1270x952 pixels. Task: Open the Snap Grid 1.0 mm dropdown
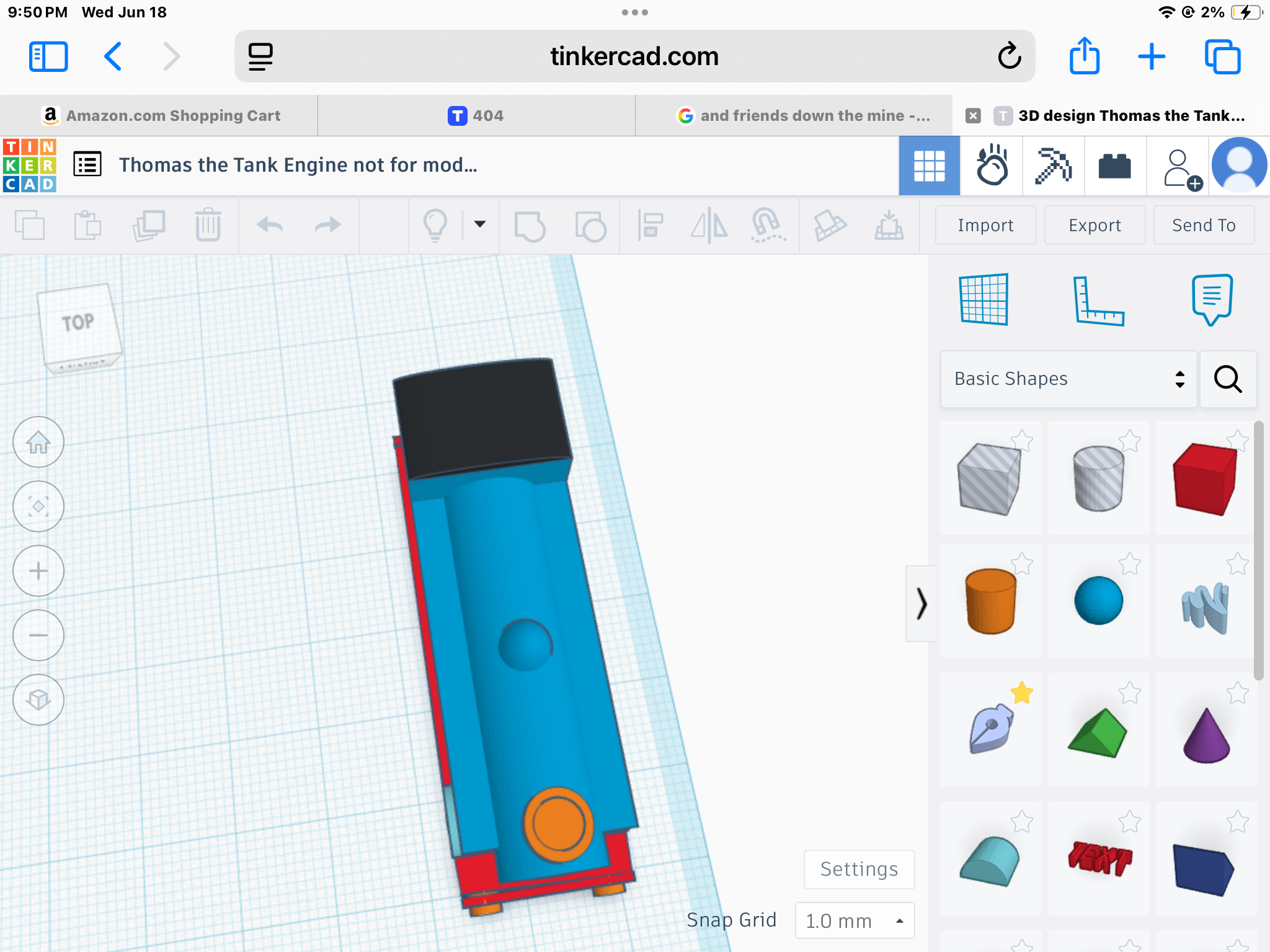click(855, 921)
